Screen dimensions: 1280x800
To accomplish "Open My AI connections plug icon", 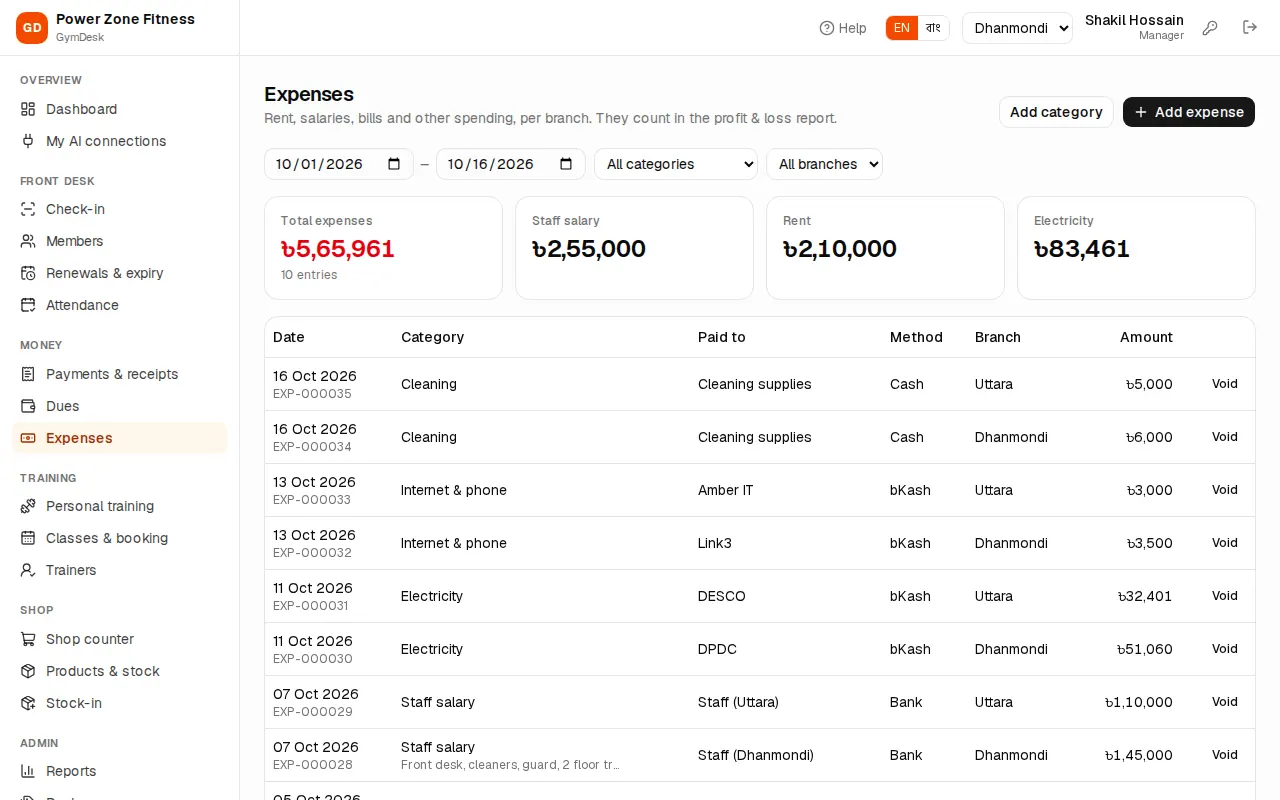I will [28, 141].
